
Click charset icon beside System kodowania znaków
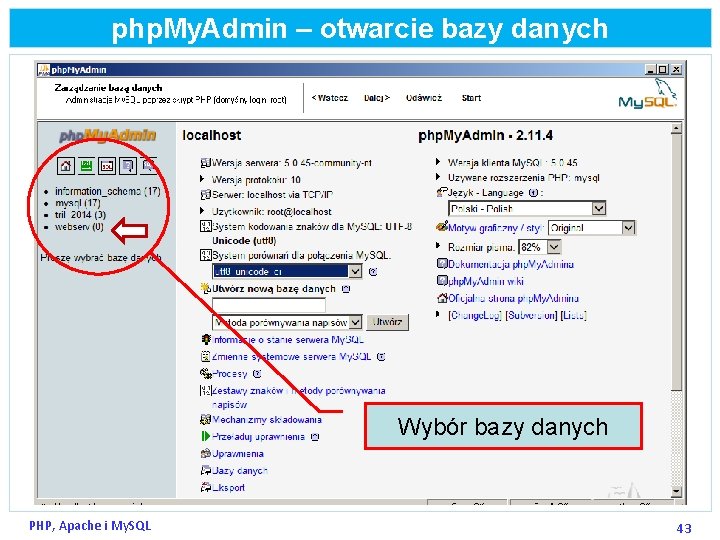[205, 226]
